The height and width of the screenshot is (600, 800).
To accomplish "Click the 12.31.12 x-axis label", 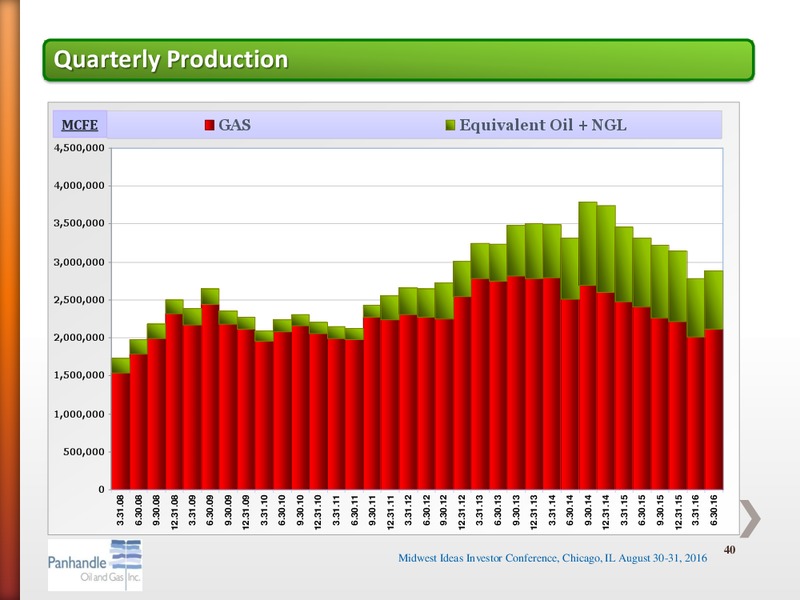I will coord(462,512).
